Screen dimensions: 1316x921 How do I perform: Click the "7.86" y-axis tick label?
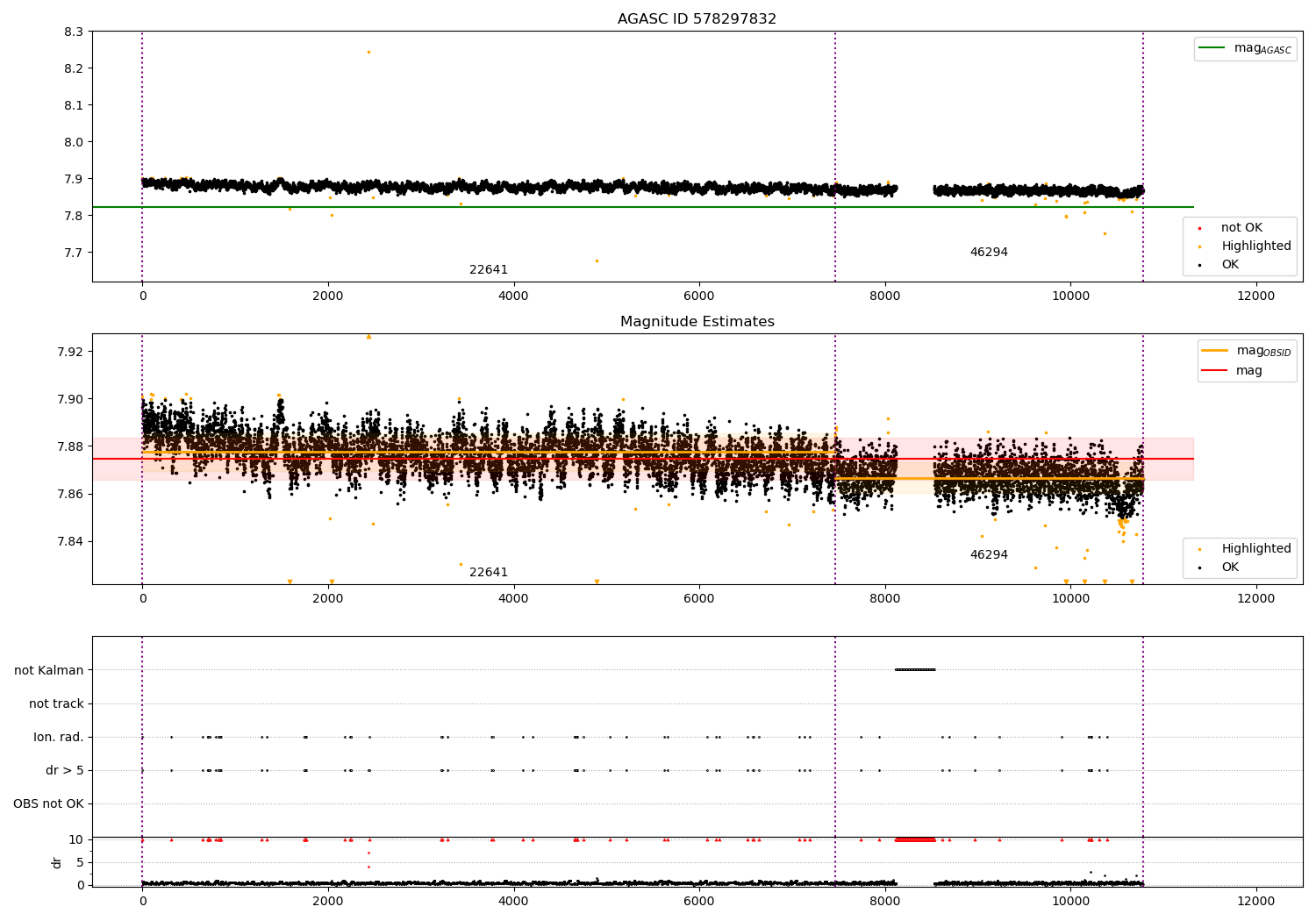pyautogui.click(x=70, y=494)
